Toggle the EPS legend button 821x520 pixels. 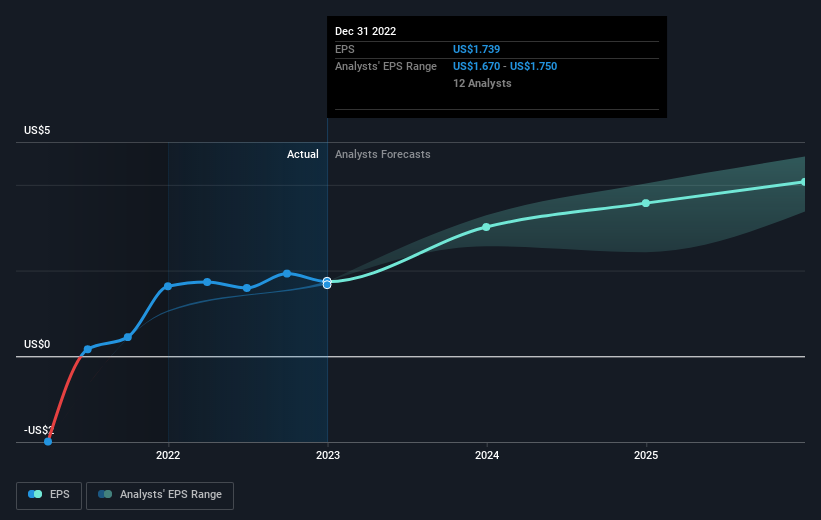coord(49,495)
